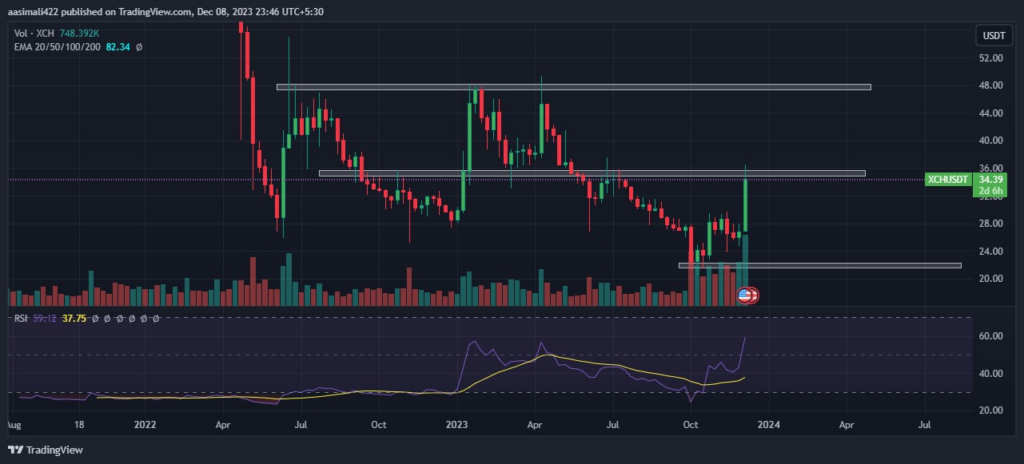
Task: Click the 2024 time axis label
Action: pos(769,424)
